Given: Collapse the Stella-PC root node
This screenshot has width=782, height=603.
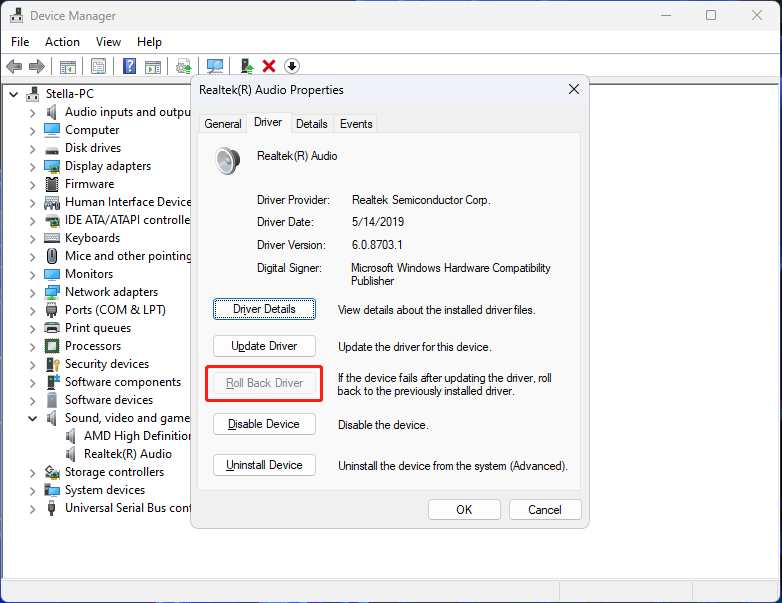Looking at the screenshot, I should (14, 94).
